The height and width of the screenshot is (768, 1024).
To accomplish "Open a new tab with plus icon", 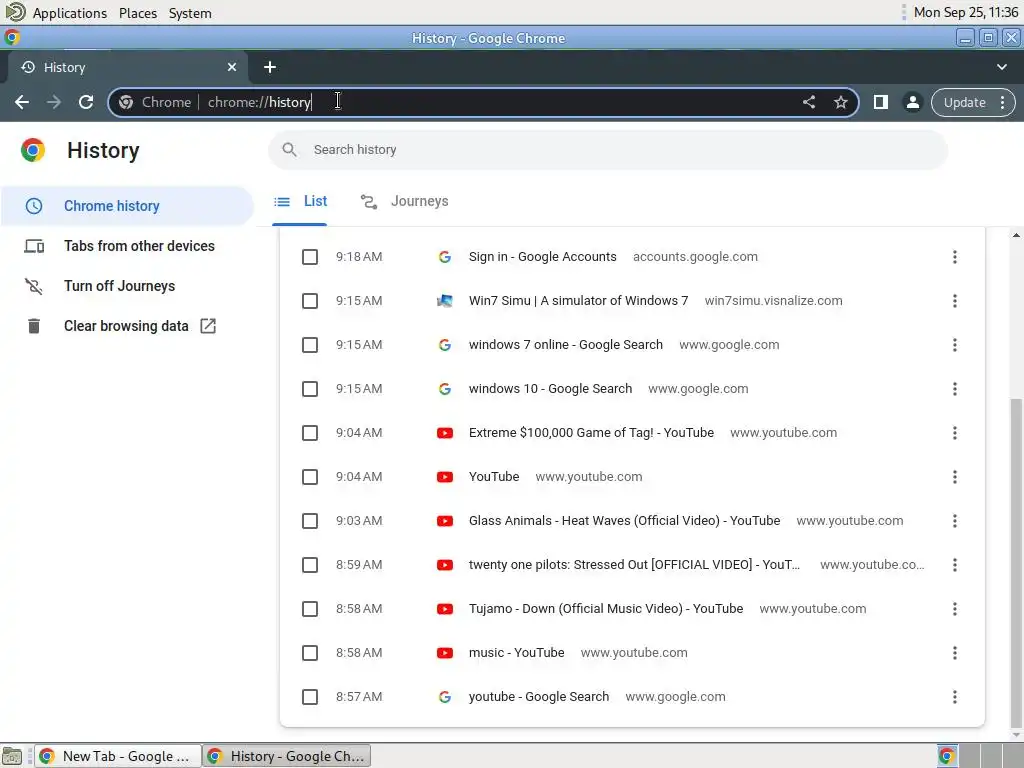I will click(x=270, y=67).
